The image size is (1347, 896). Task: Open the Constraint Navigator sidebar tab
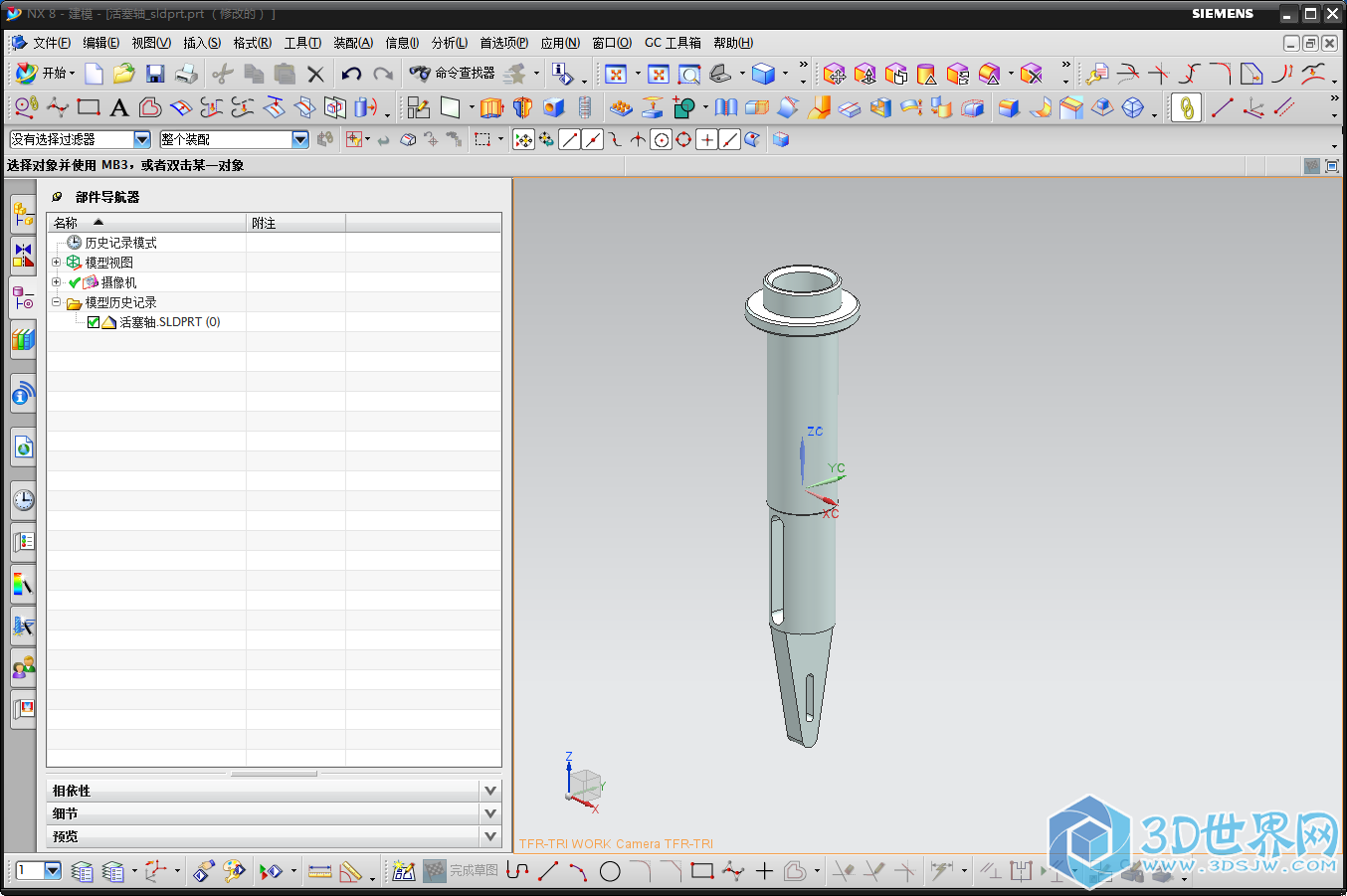23,256
